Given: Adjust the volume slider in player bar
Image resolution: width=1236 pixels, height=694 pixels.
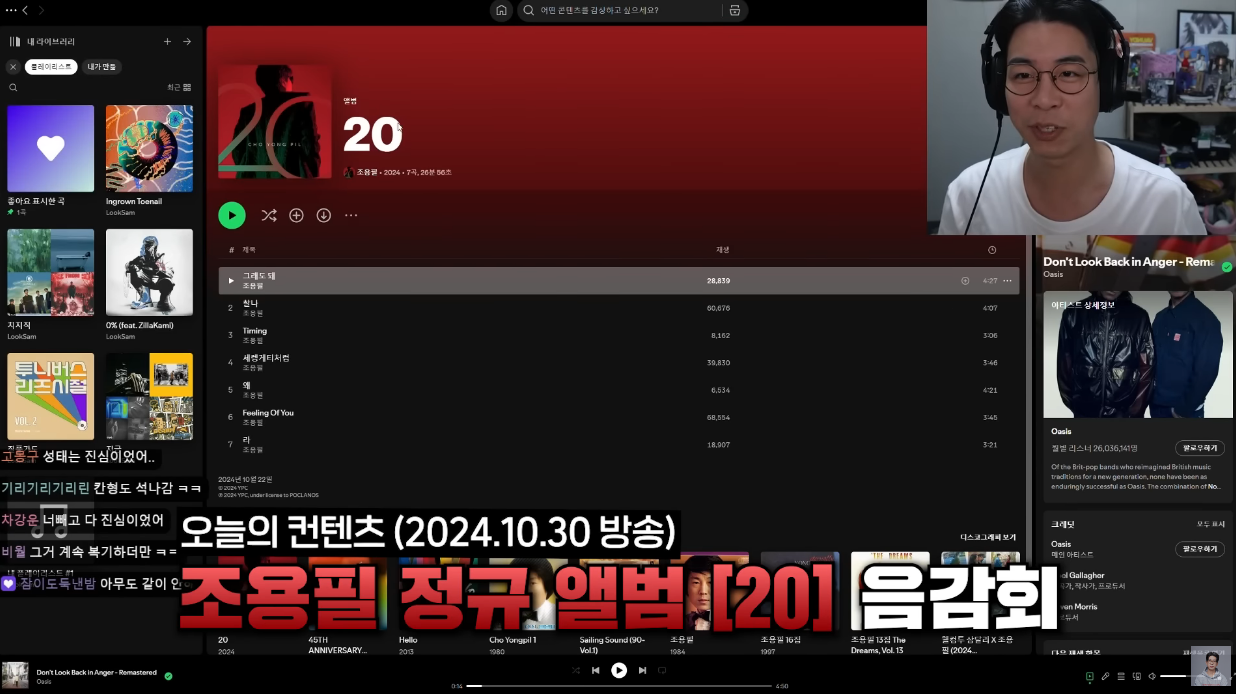Looking at the screenshot, I should click(1175, 677).
